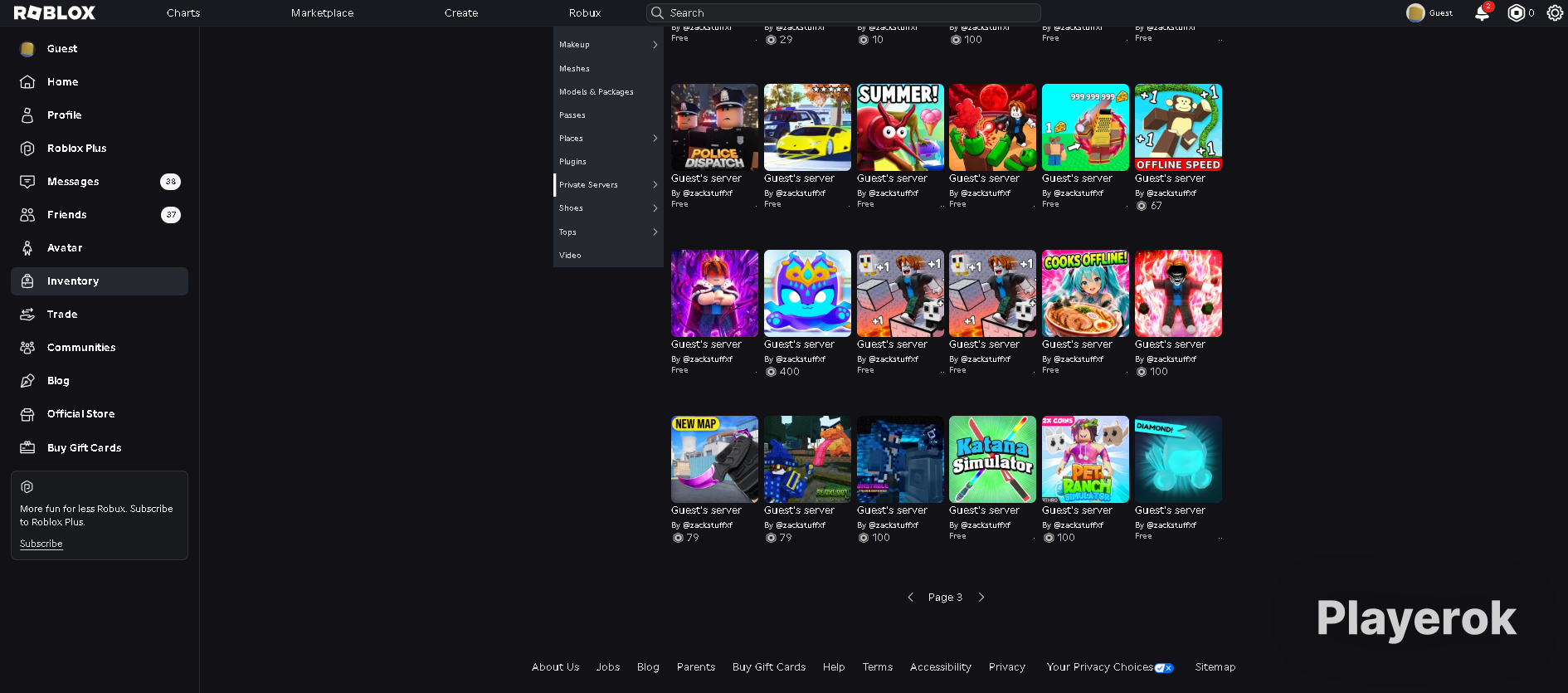The image size is (1568, 693).
Task: Open Profile using its sidebar icon
Action: [x=27, y=115]
